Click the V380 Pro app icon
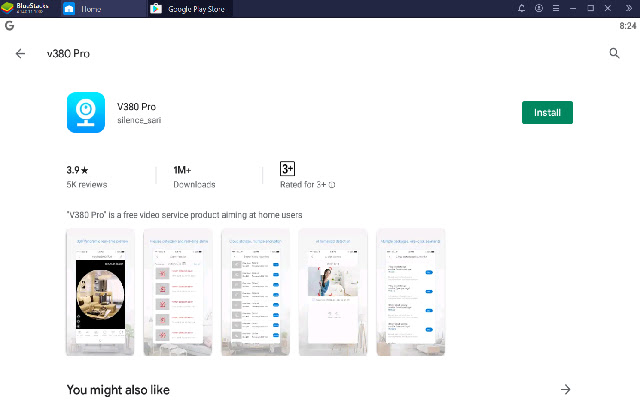 pyautogui.click(x=86, y=112)
